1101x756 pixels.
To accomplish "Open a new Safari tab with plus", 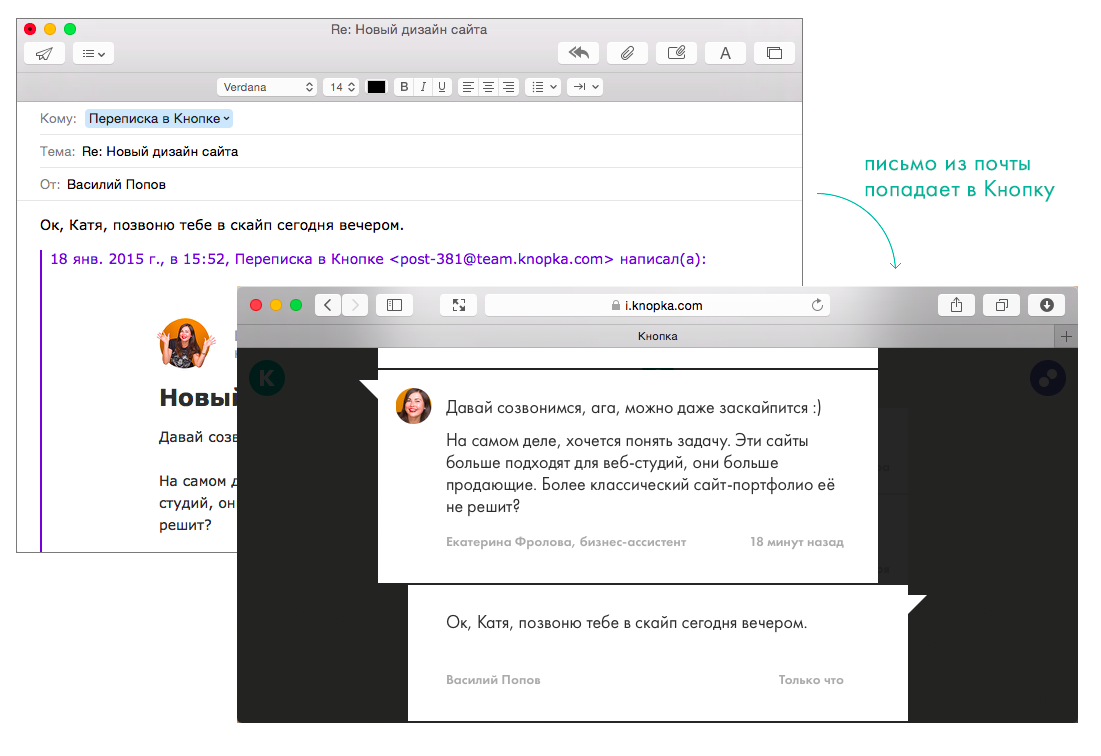I will pyautogui.click(x=1066, y=336).
